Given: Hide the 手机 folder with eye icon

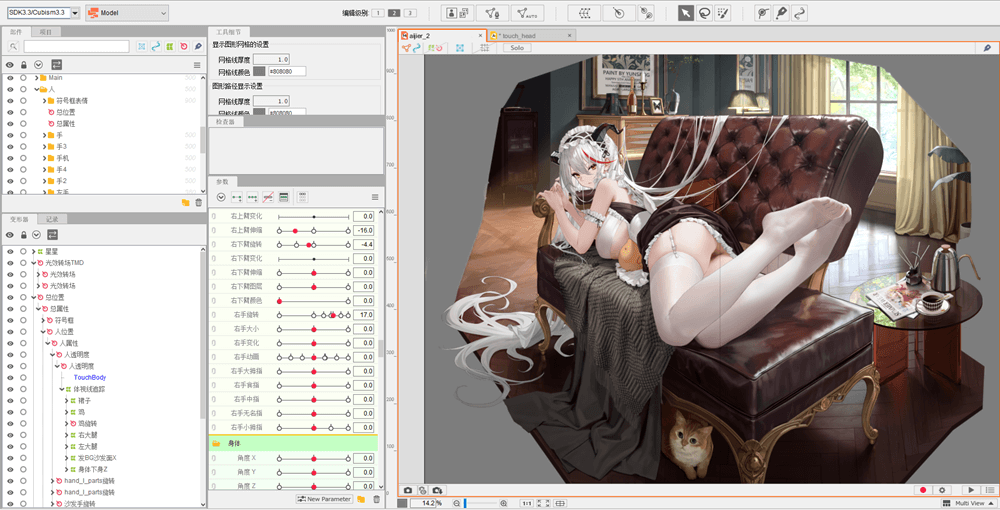Looking at the screenshot, I should (10, 158).
